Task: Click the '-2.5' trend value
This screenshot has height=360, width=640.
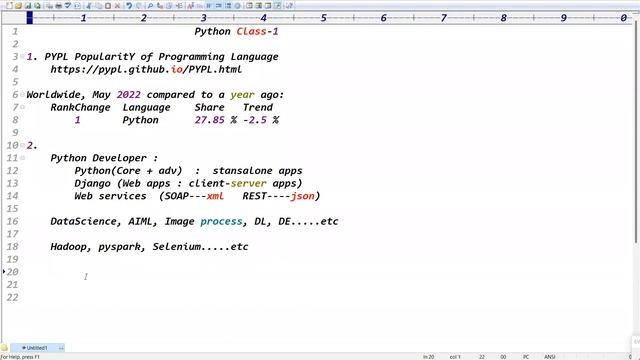Action: coord(255,120)
